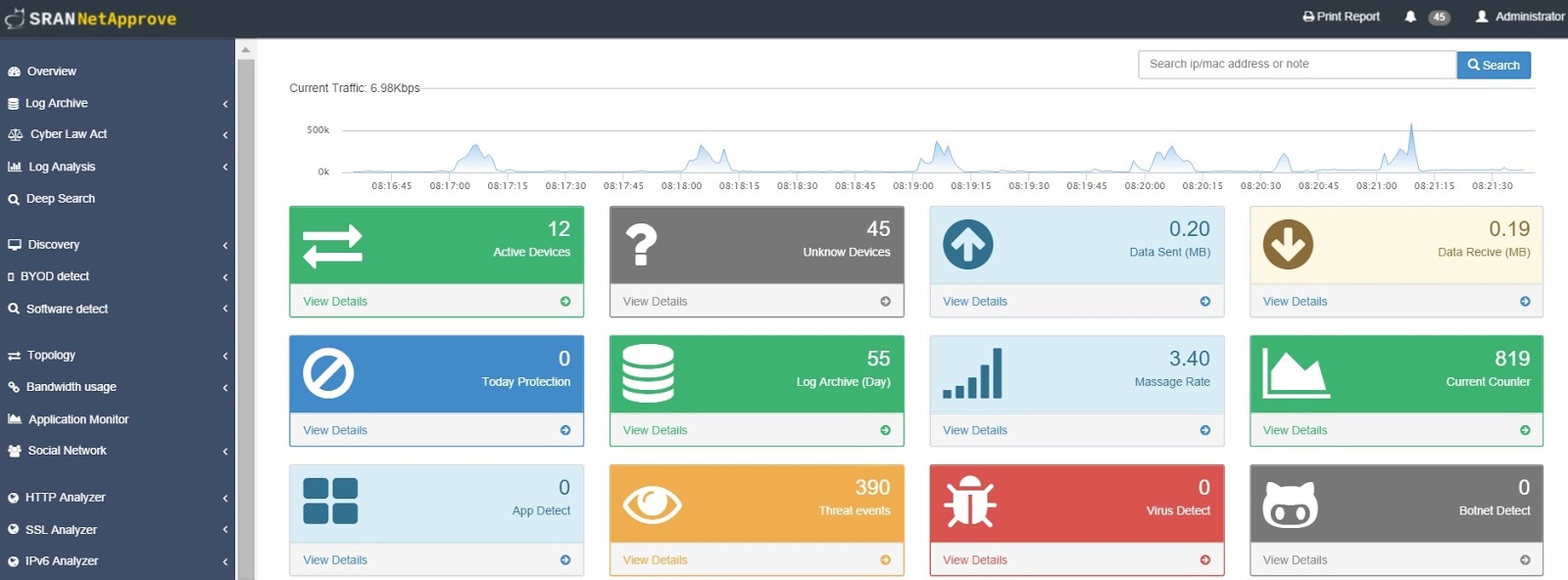The height and width of the screenshot is (580, 1568).
Task: Click the Active Devices arrows icon
Action: 333,246
